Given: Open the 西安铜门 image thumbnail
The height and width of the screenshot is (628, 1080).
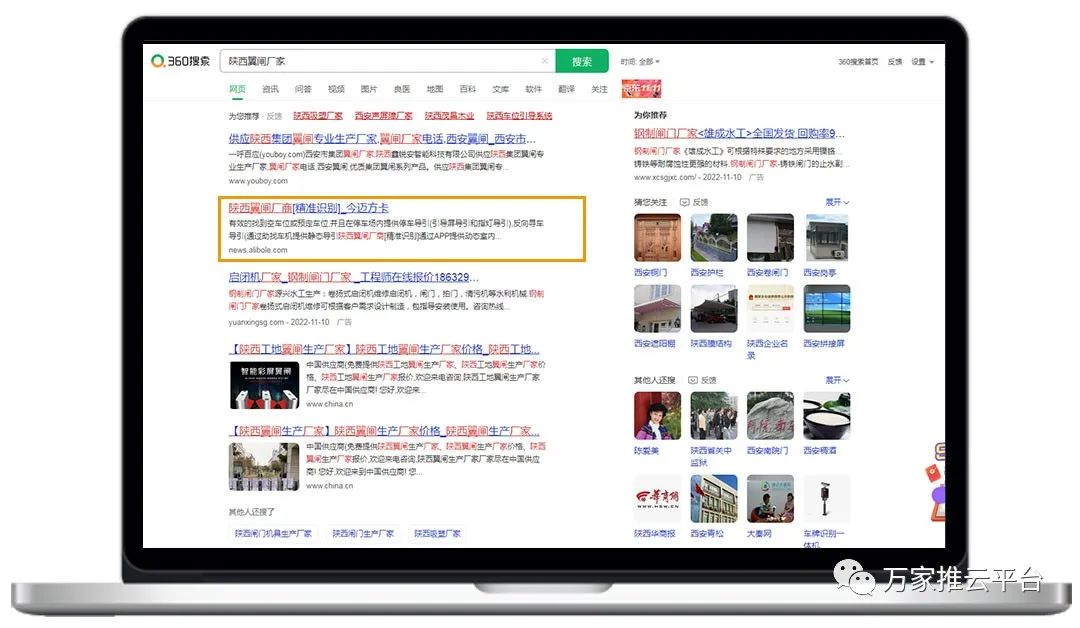Looking at the screenshot, I should (x=657, y=237).
